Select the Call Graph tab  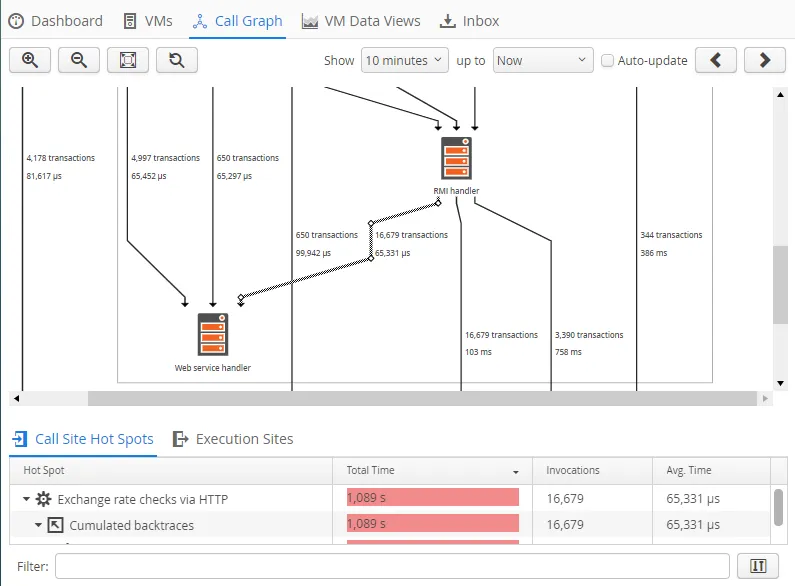237,21
